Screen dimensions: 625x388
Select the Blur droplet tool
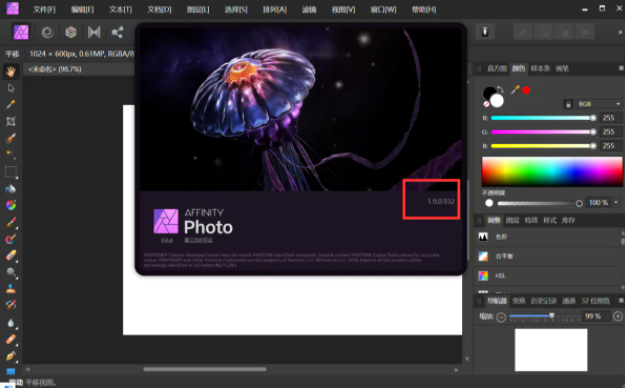click(x=11, y=323)
